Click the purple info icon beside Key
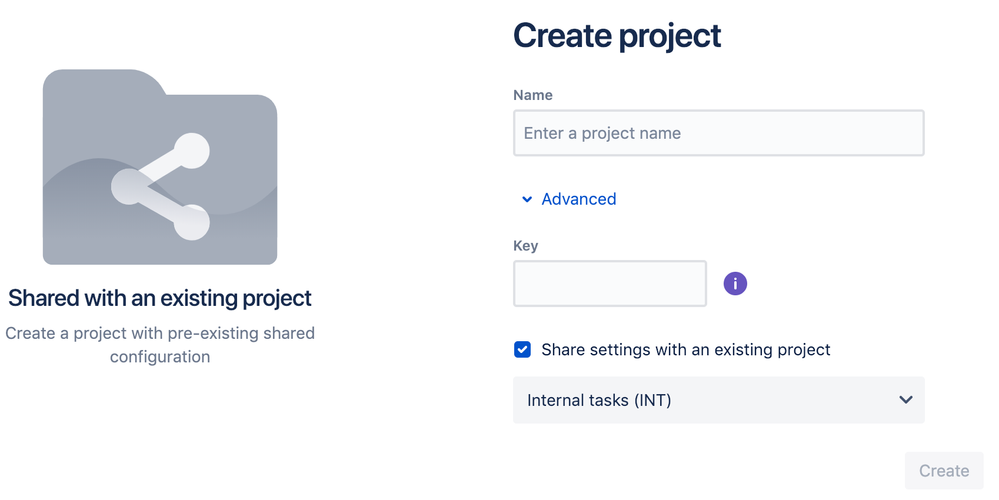This screenshot has width=999, height=500. [735, 284]
